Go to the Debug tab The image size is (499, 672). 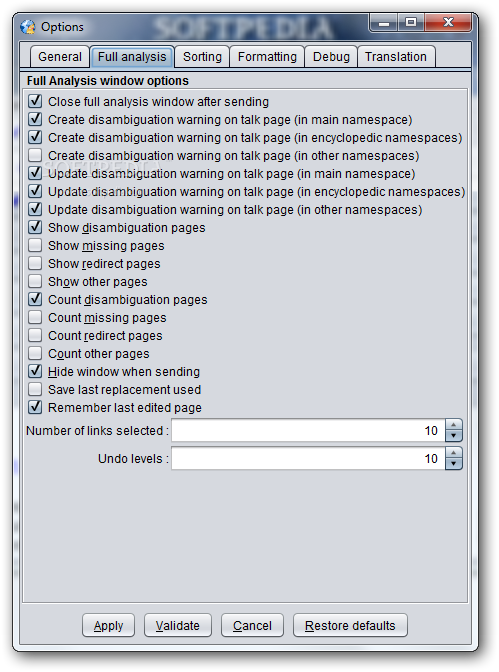pos(331,57)
